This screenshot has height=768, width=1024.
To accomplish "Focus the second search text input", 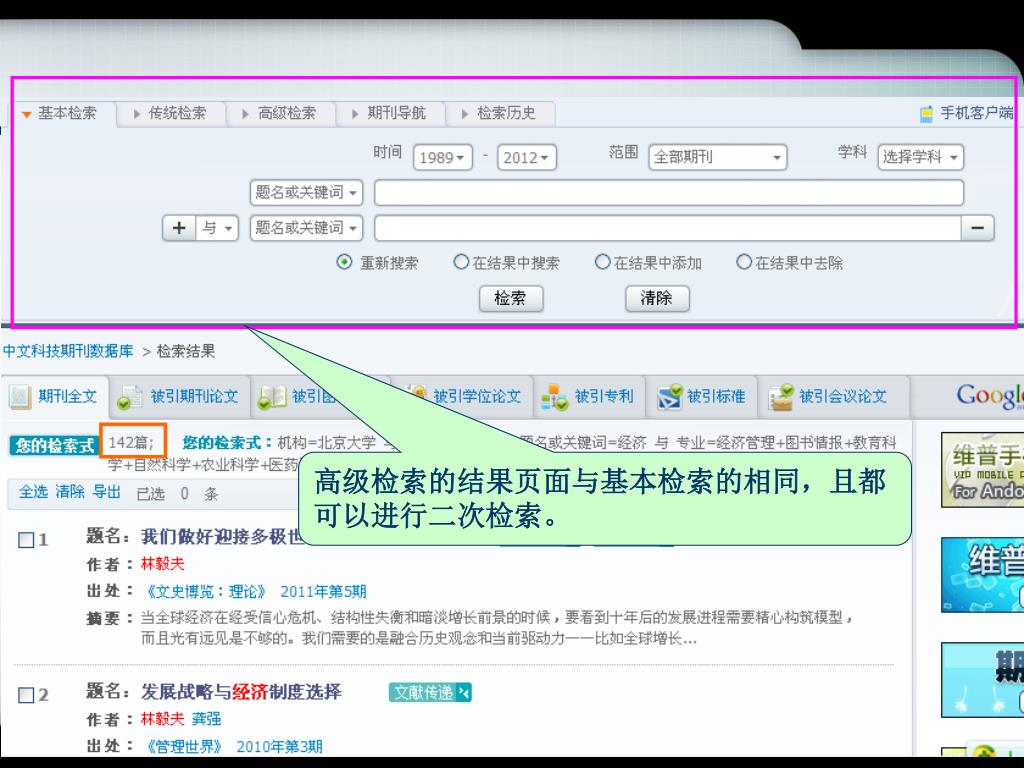I will click(667, 228).
